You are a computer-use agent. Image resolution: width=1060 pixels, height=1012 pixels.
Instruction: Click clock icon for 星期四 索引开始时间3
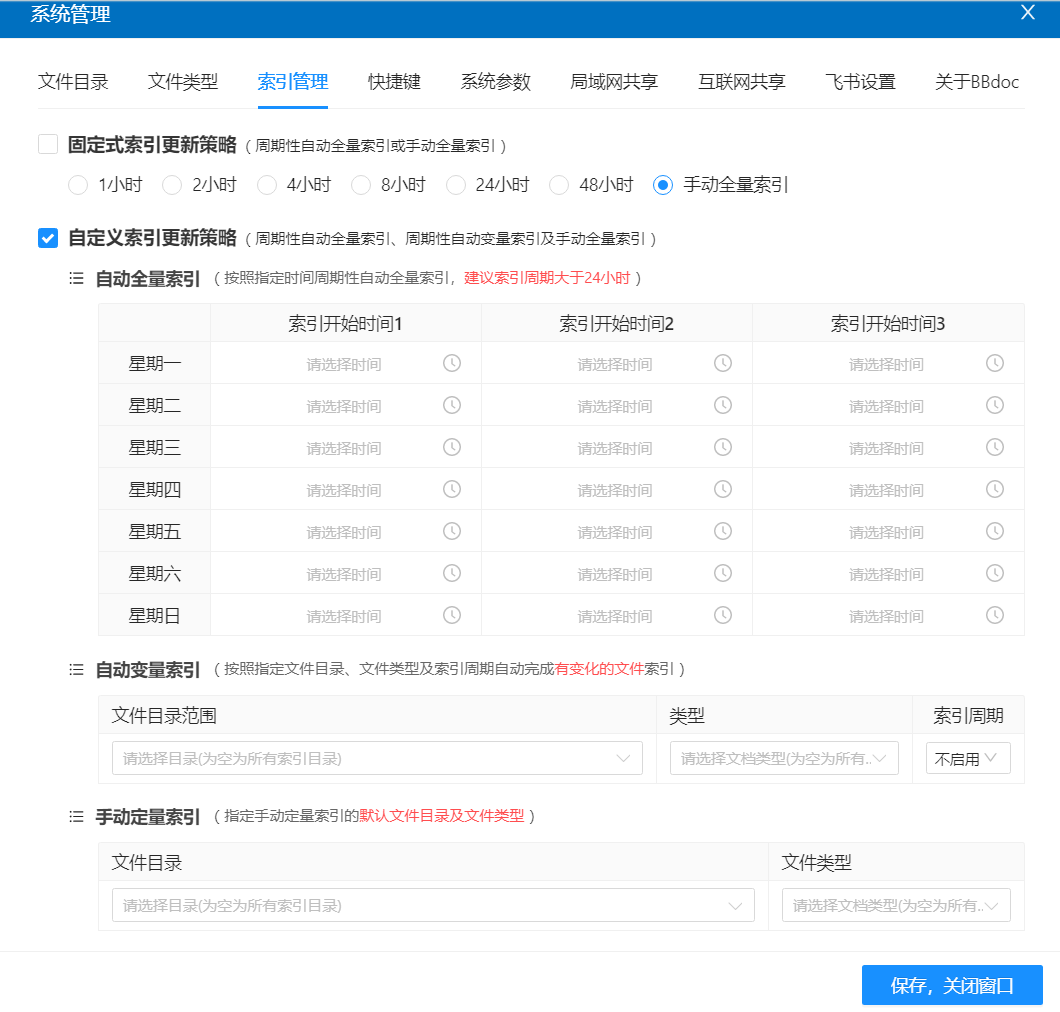[994, 489]
